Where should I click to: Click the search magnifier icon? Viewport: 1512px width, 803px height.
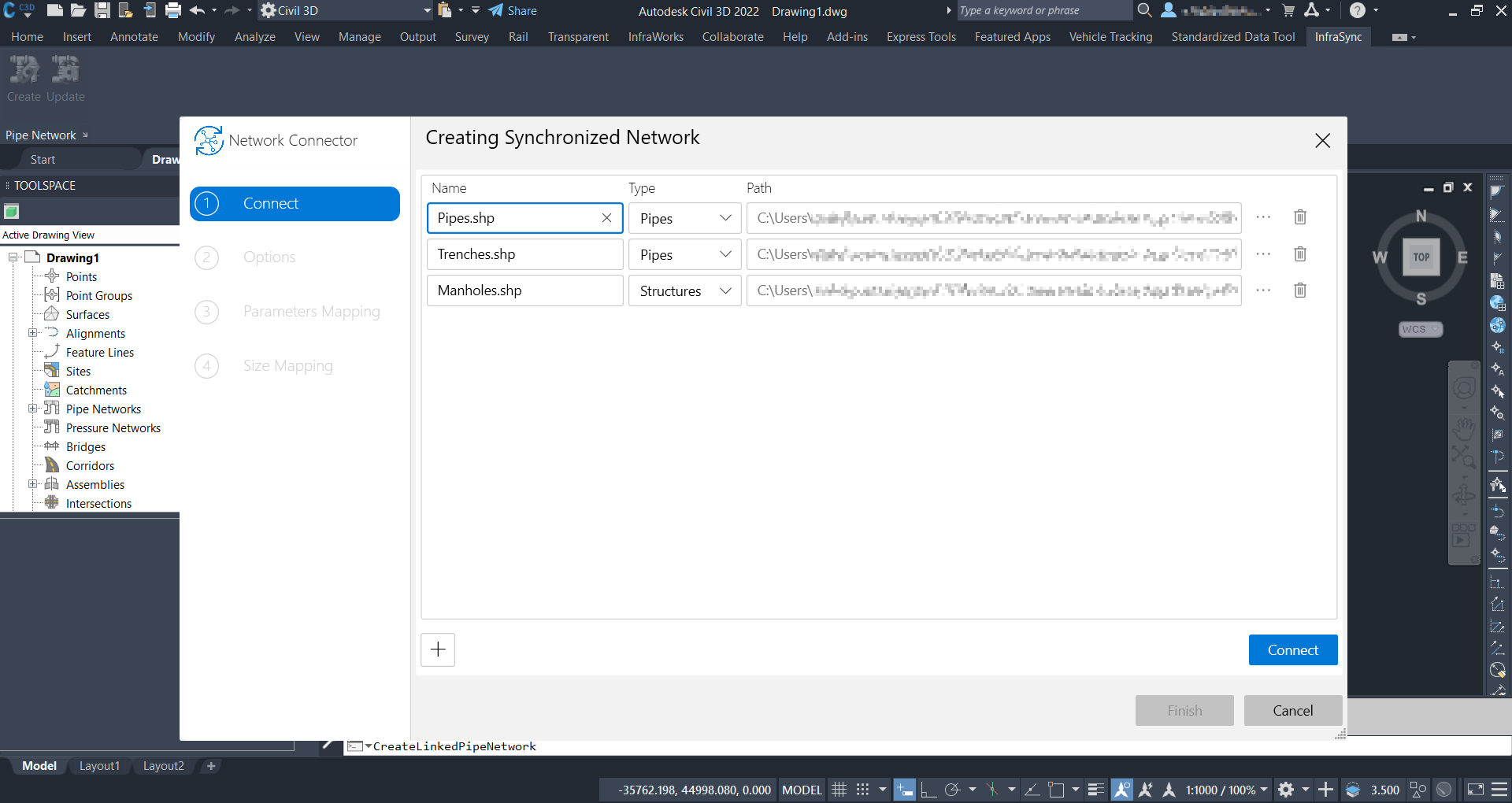click(1145, 10)
